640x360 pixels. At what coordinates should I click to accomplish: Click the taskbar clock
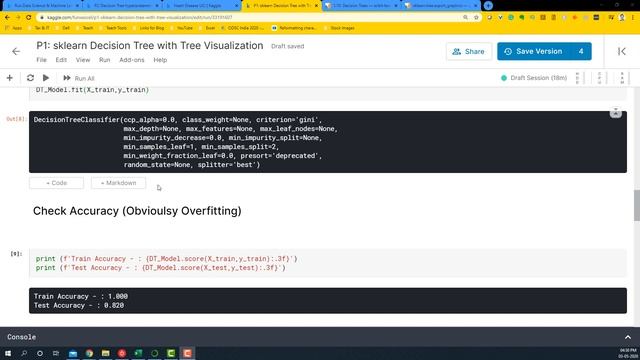627,353
